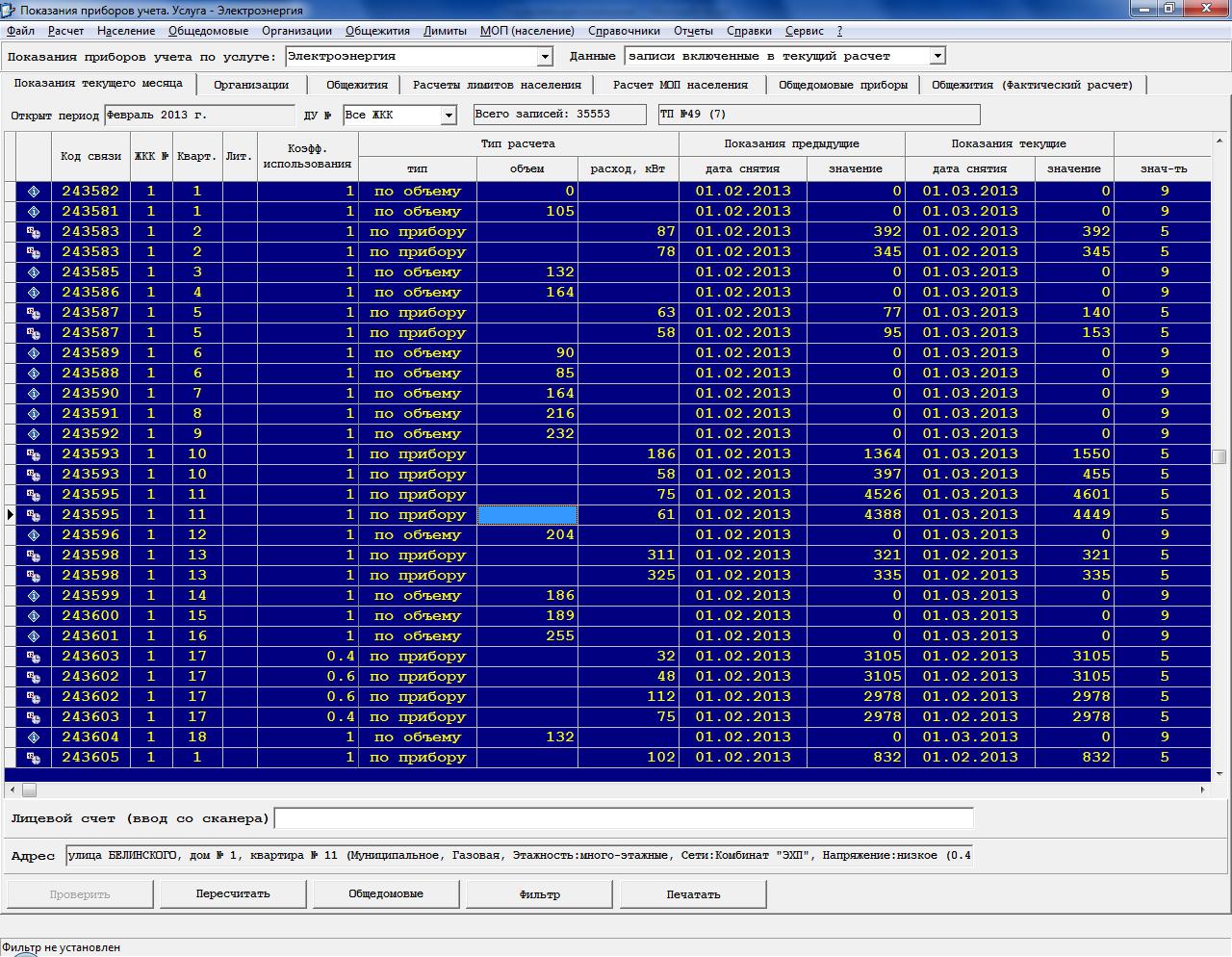Click the row icon for code 243588
1232x957 pixels.
click(x=33, y=374)
